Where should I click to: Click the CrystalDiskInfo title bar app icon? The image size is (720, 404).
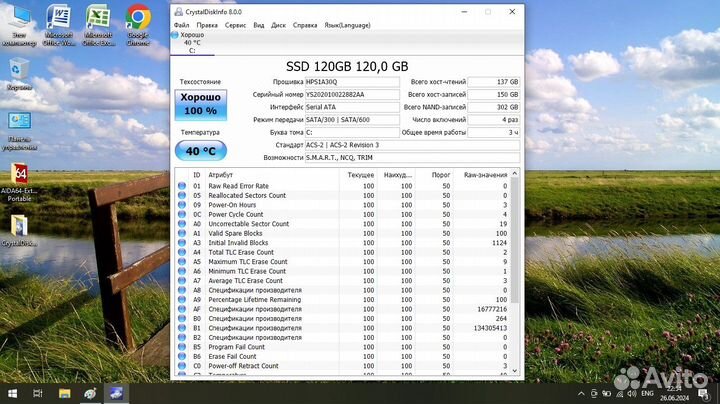coord(179,12)
